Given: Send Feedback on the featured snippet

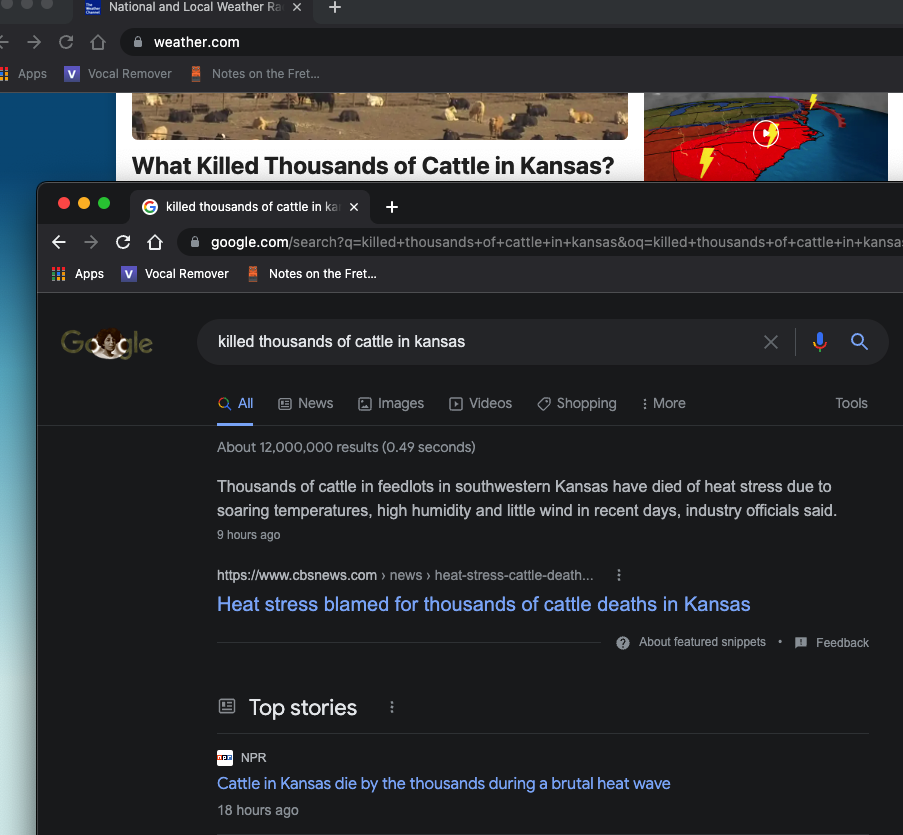Looking at the screenshot, I should [x=832, y=643].
